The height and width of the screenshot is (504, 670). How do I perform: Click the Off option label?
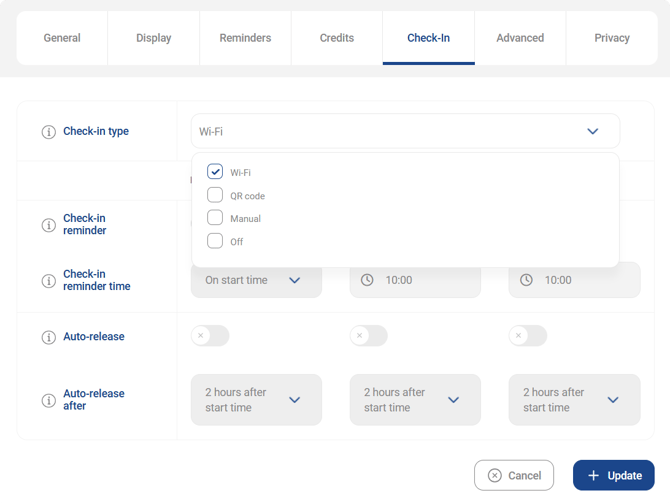click(x=237, y=242)
